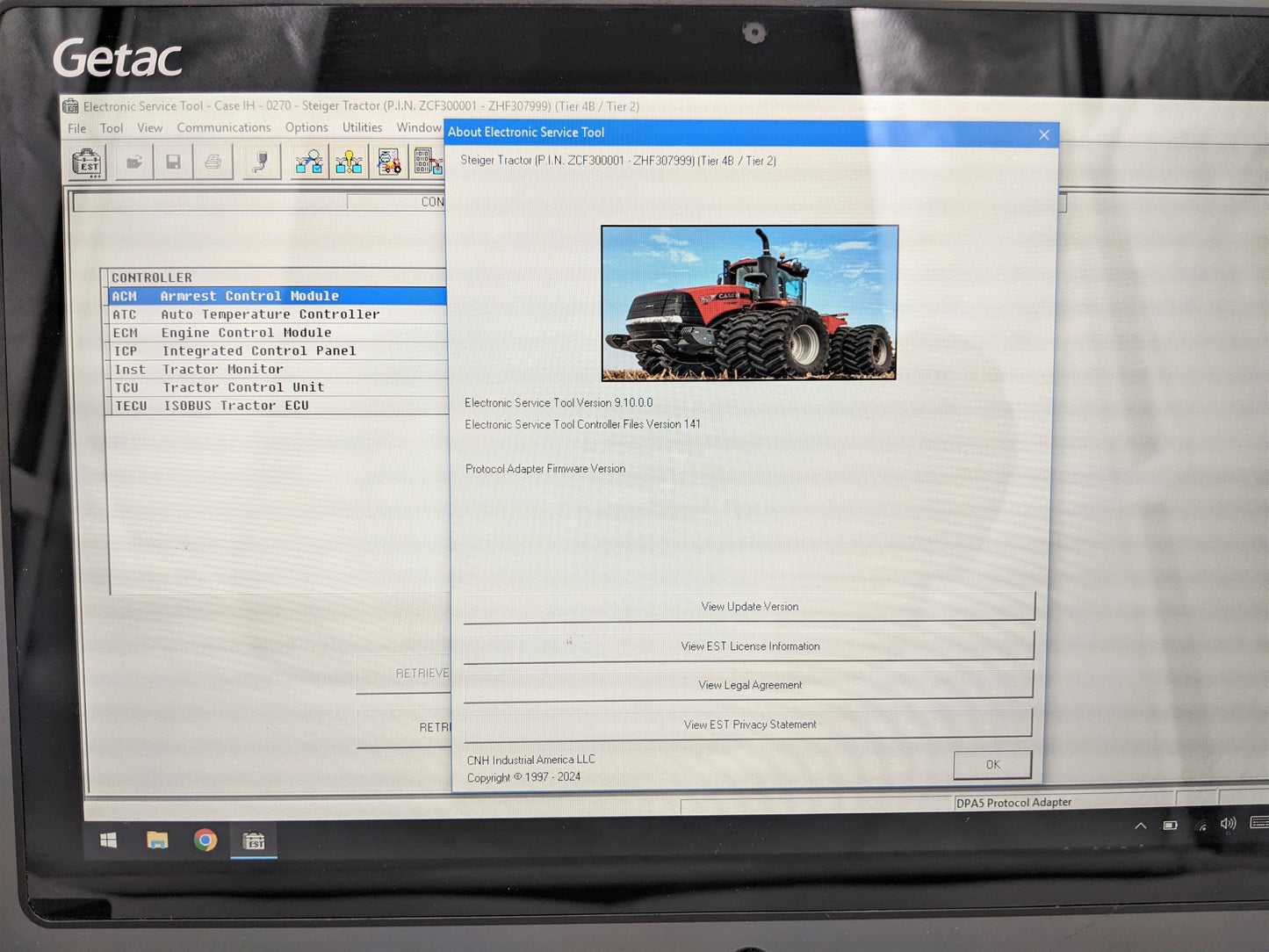
Task: Click the EST toolbox toolbar icon
Action: tap(87, 163)
